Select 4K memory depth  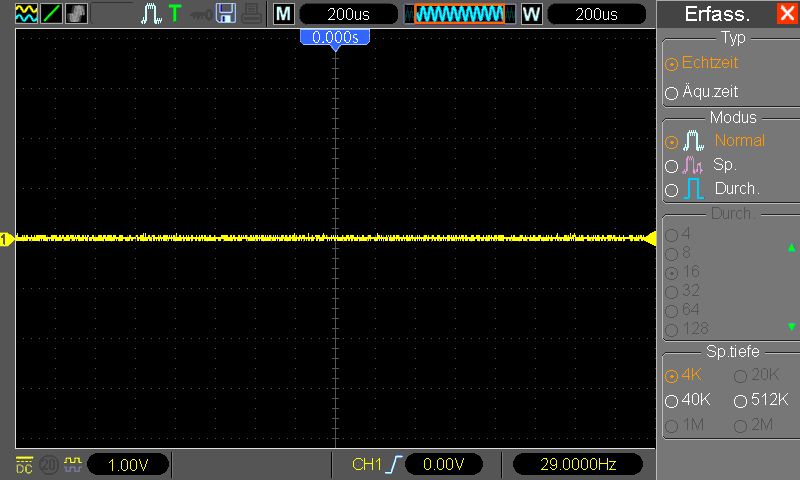pyautogui.click(x=684, y=375)
